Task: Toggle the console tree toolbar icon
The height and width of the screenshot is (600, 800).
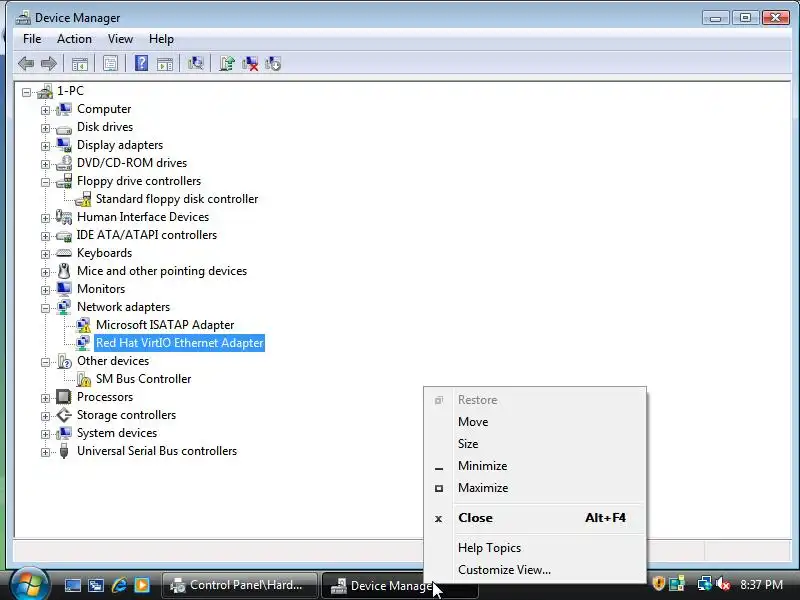Action: point(80,64)
